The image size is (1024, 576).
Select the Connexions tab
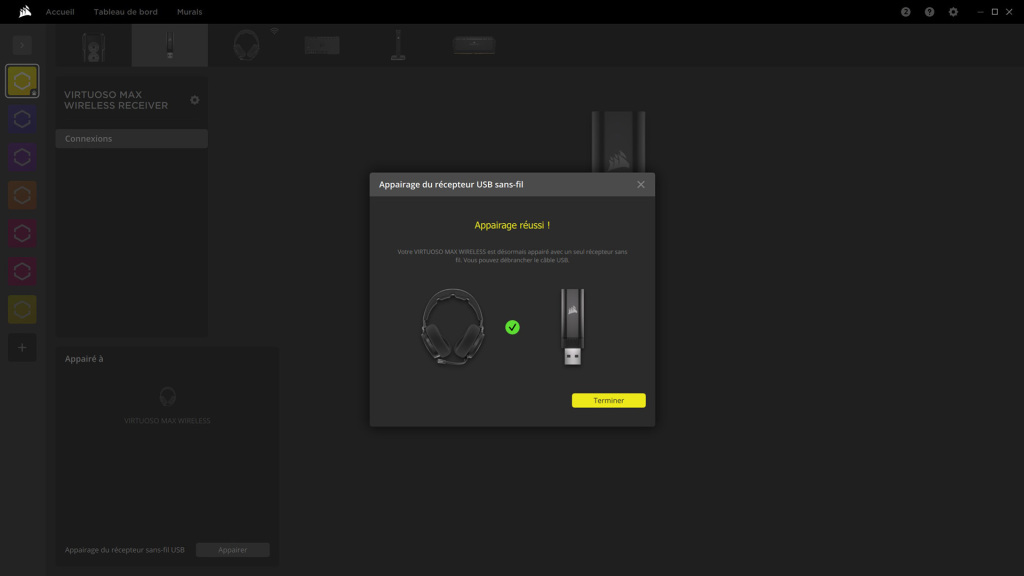click(131, 138)
